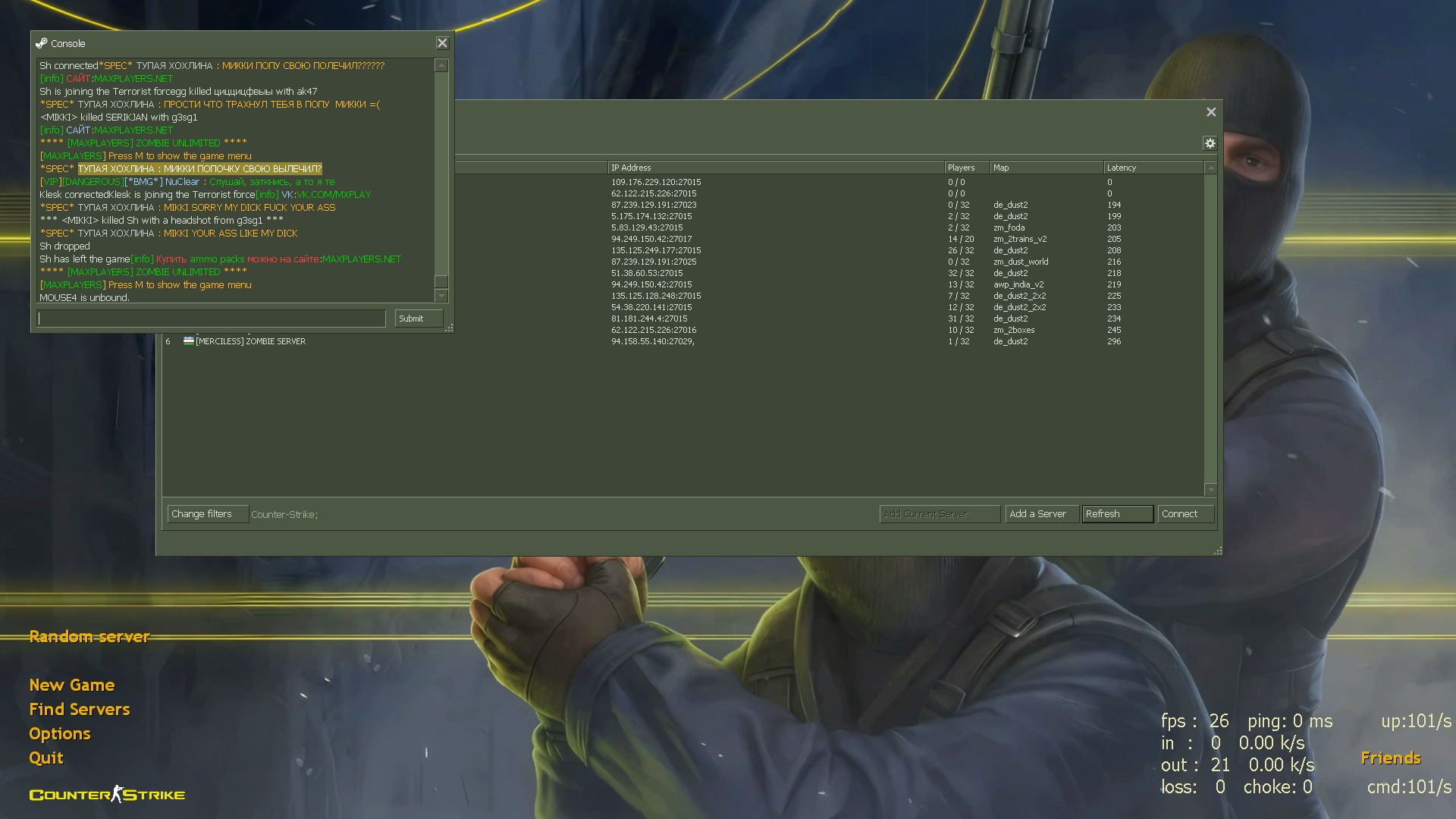Click Quit in main menu
Image resolution: width=1456 pixels, height=819 pixels.
tap(46, 758)
